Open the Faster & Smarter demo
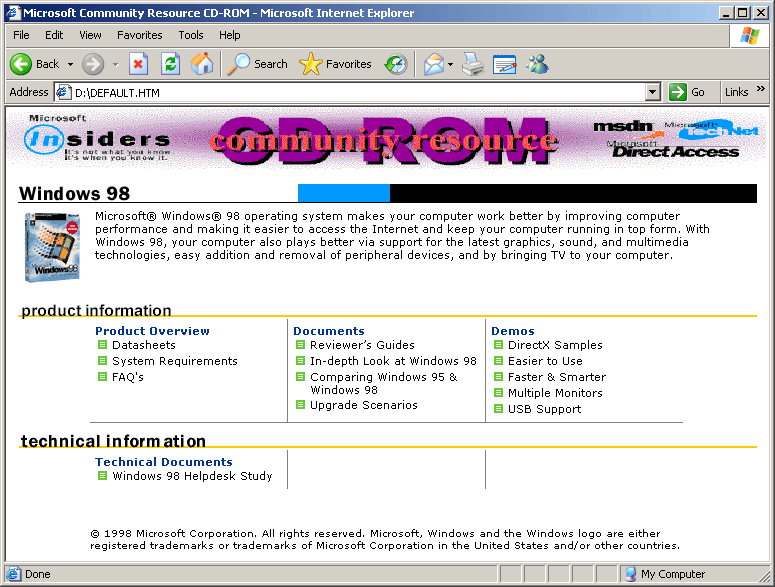Image resolution: width=775 pixels, height=587 pixels. coord(557,377)
